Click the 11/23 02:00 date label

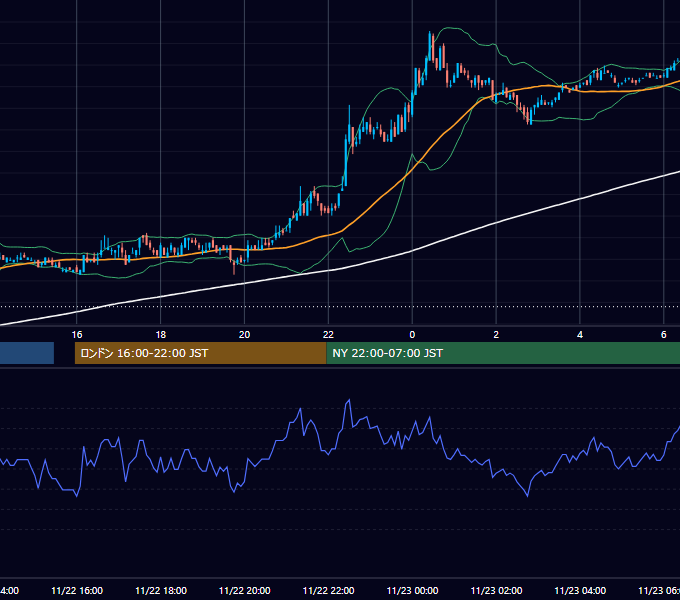tap(496, 590)
